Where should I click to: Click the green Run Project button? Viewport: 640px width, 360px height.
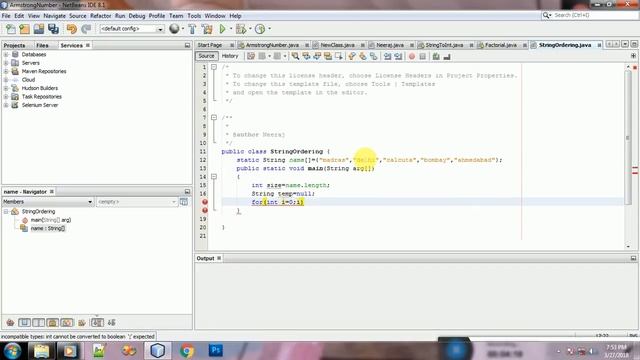point(222,29)
